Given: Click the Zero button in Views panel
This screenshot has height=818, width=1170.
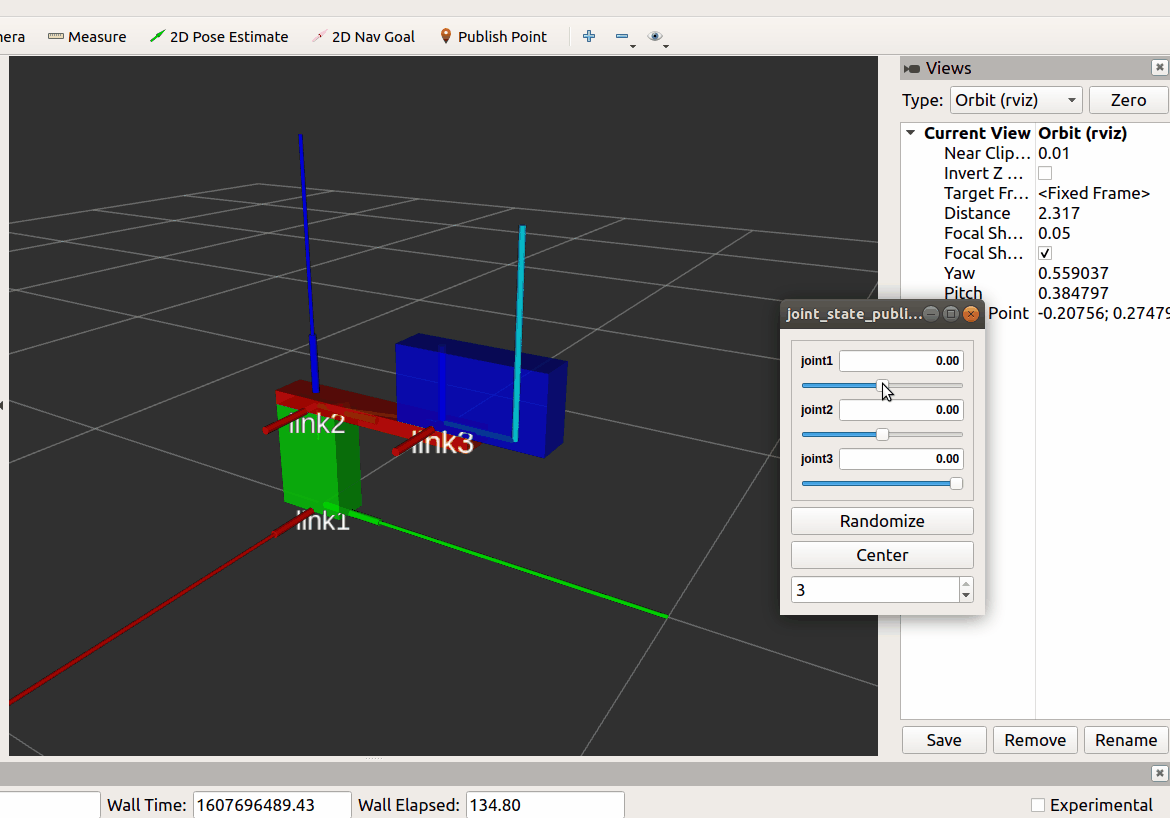Looking at the screenshot, I should (x=1128, y=100).
